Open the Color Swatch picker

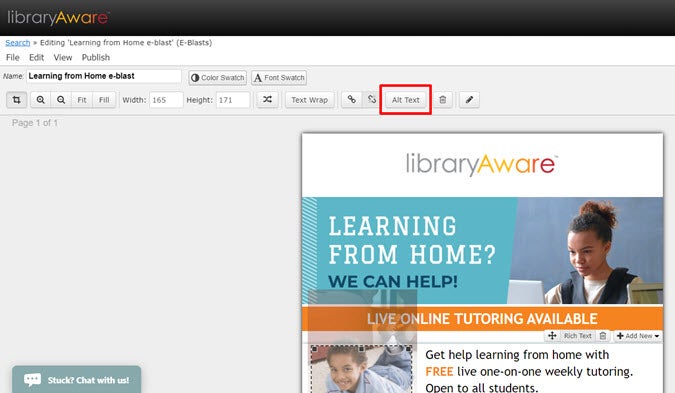218,77
